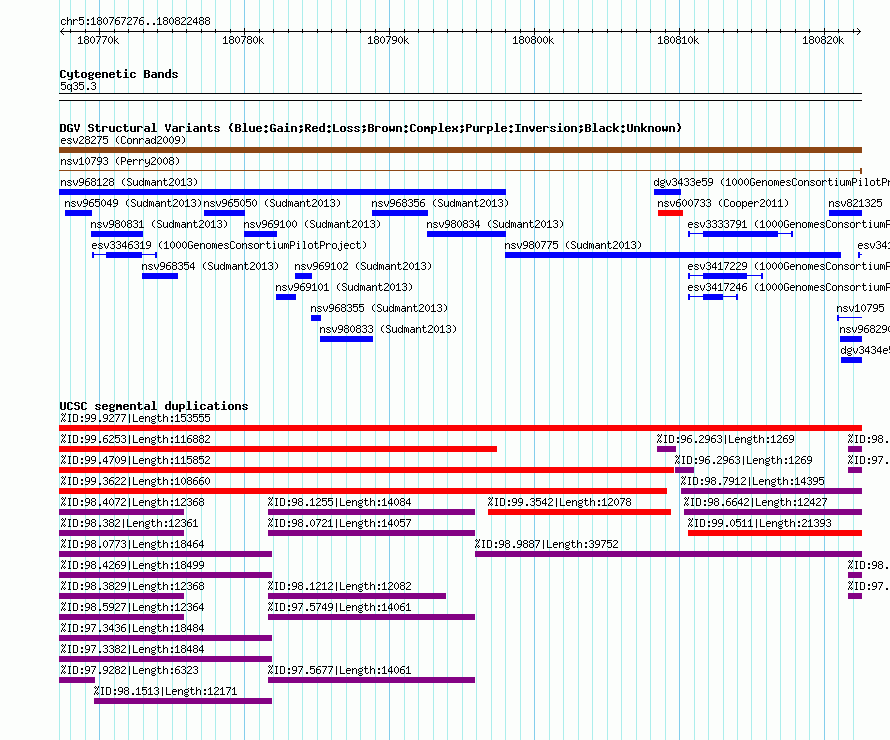Viewport: 890px width, 740px height.
Task: Click the 180820k ruler label
Action: [x=822, y=40]
